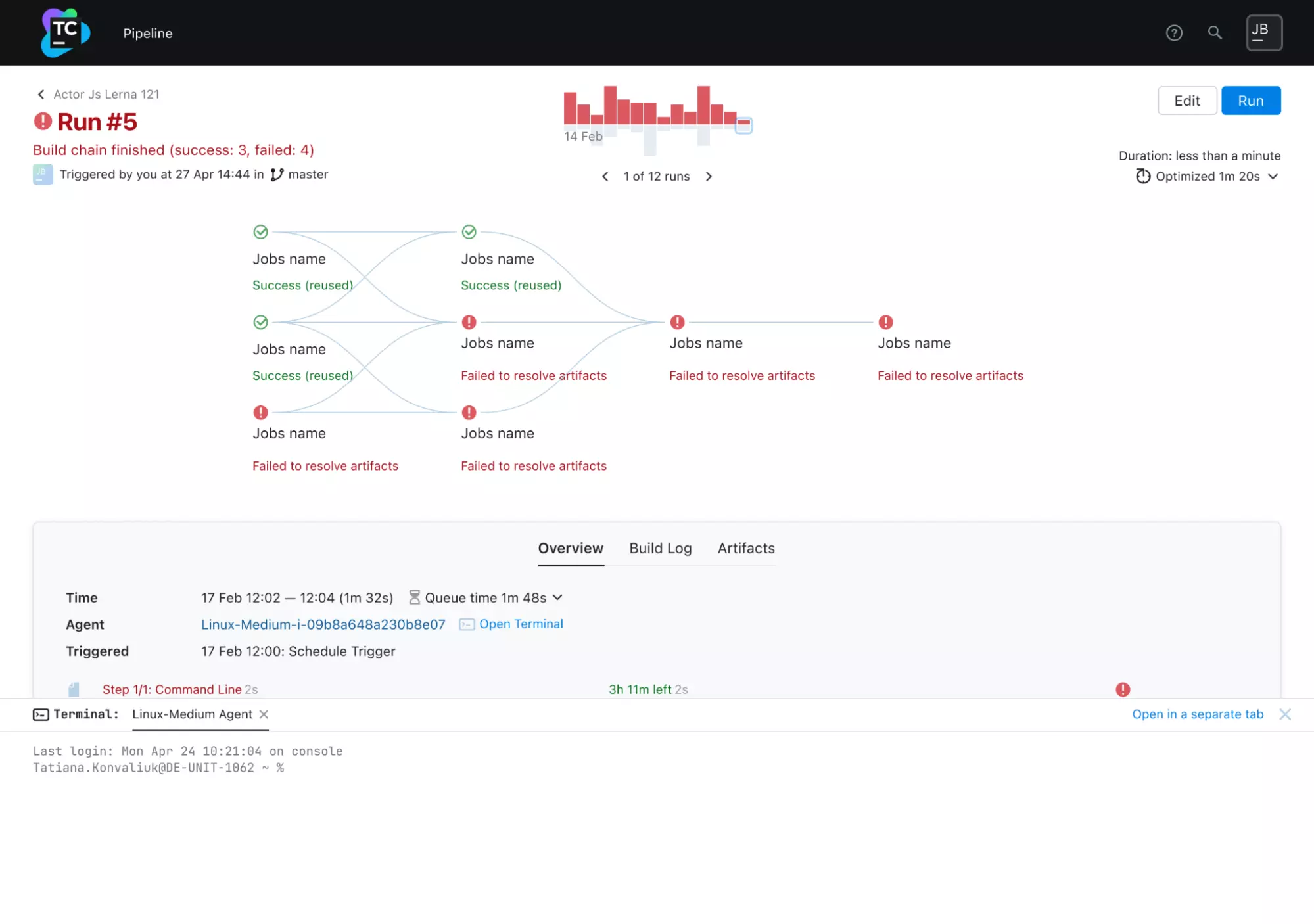
Task: Click the Open Terminal link
Action: point(520,624)
